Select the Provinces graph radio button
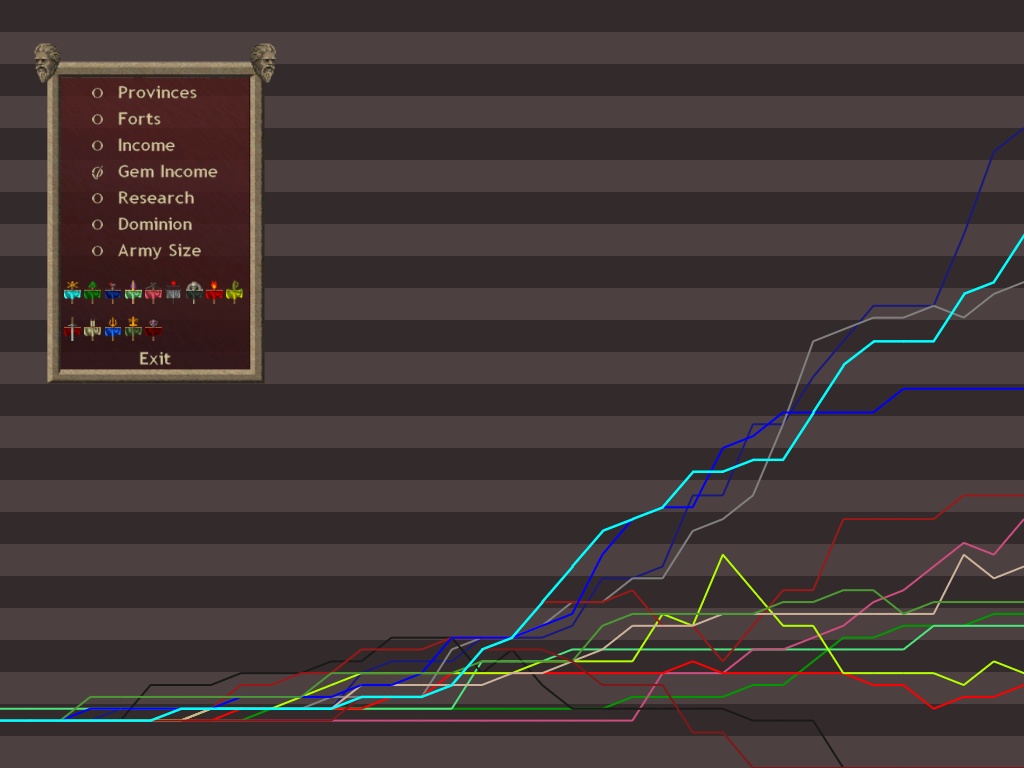The height and width of the screenshot is (768, 1024). (x=97, y=93)
